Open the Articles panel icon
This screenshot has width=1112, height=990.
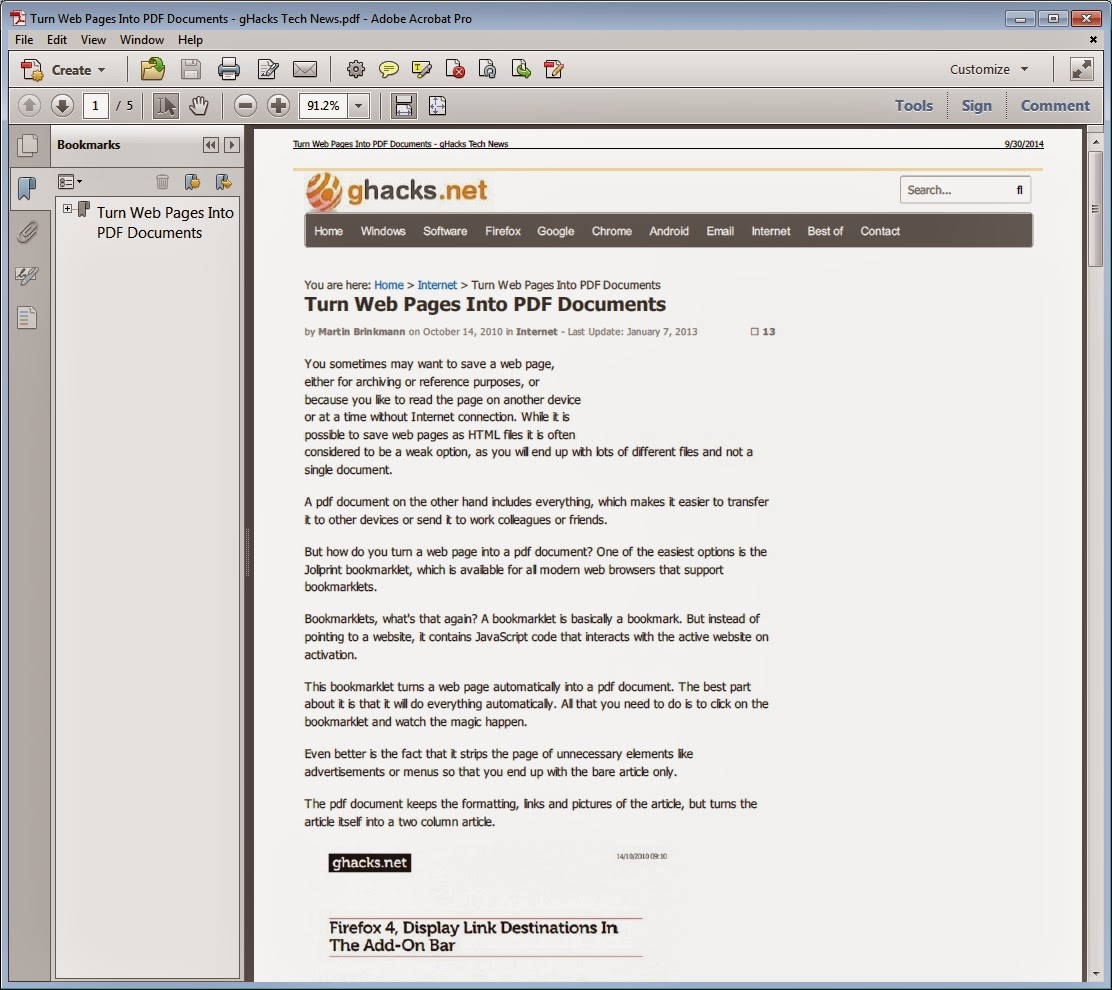[28, 318]
